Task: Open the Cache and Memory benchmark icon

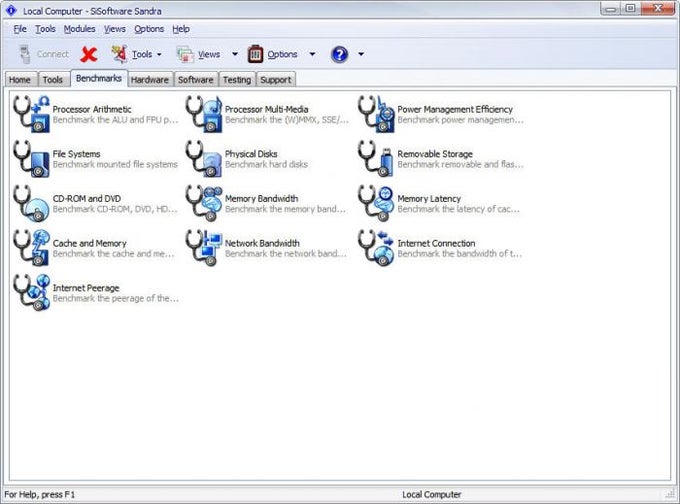Action: tap(31, 248)
